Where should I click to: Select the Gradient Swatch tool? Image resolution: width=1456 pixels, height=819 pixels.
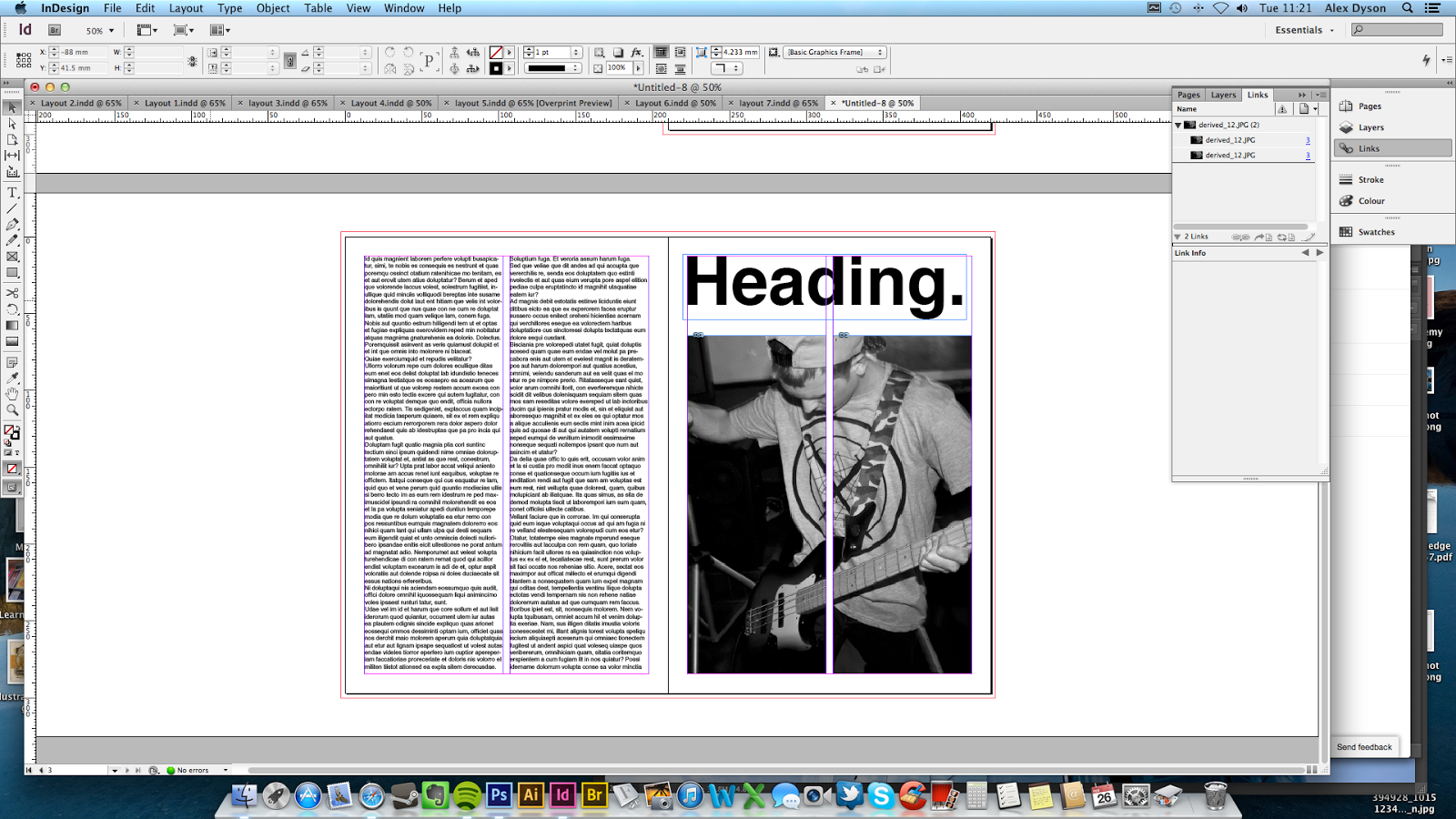coord(13,325)
